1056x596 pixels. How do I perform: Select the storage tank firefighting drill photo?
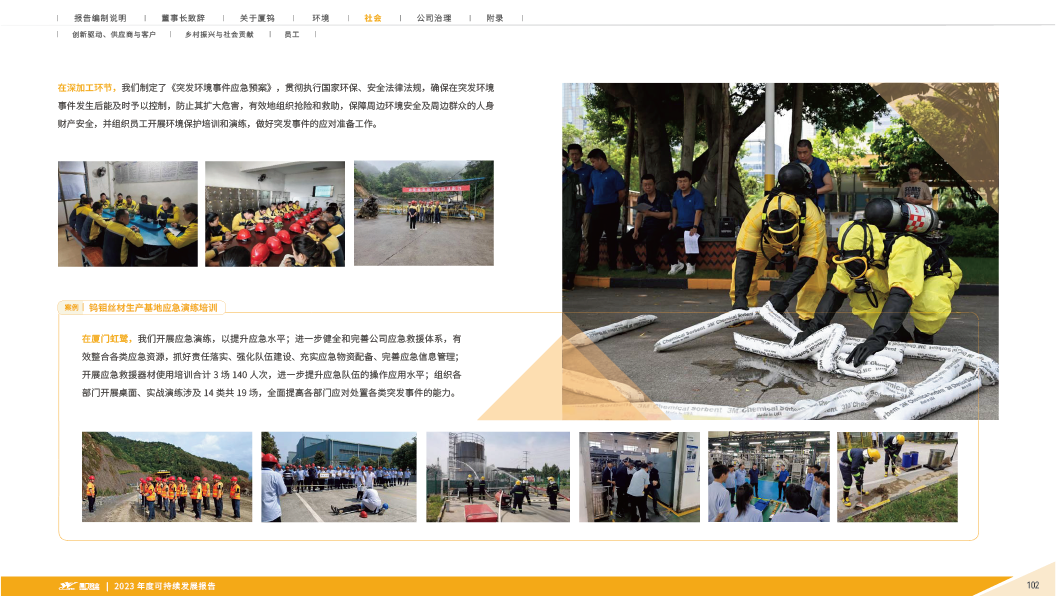497,477
